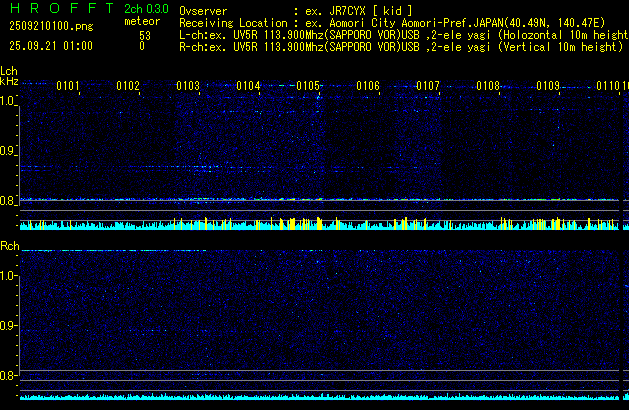This screenshot has height=410, width=629.
Task: Select the 0103 time marker
Action: tap(188, 86)
